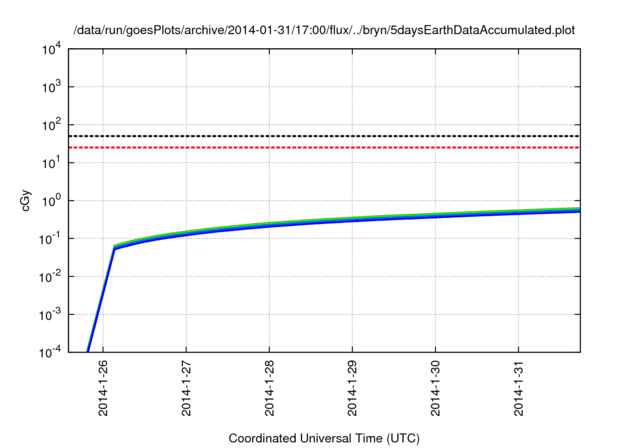This screenshot has height=448, width=640.
Task: Click the y-axis tick label 10^4
Action: (51, 49)
